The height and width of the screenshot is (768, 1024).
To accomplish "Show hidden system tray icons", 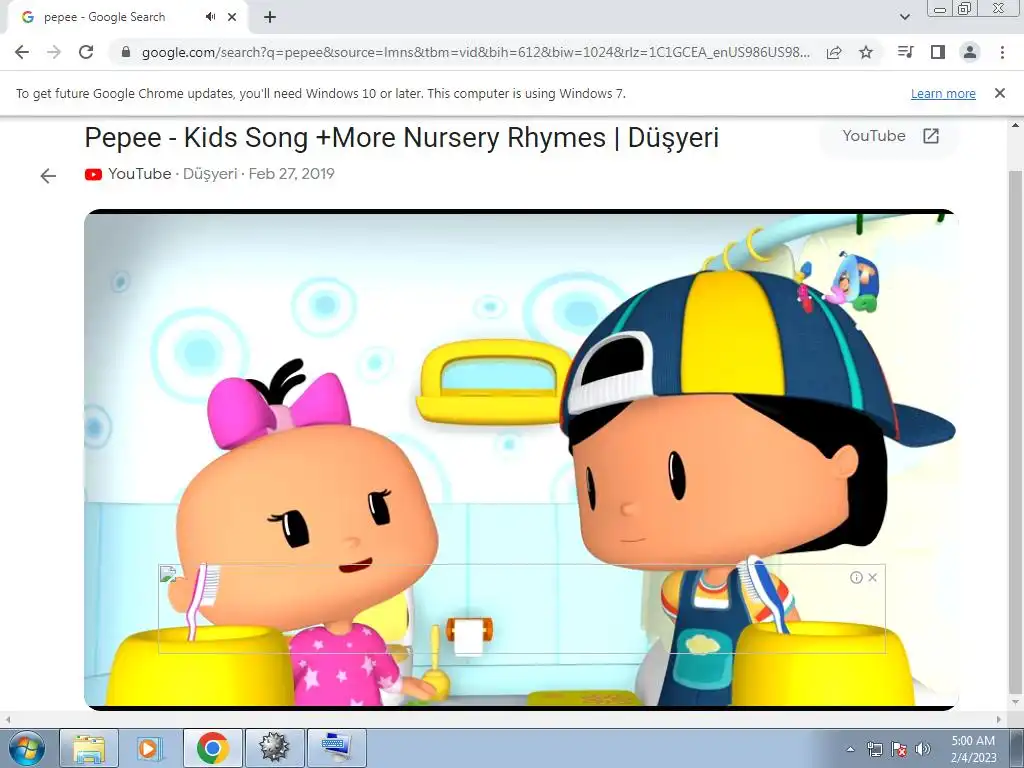I will tap(850, 749).
